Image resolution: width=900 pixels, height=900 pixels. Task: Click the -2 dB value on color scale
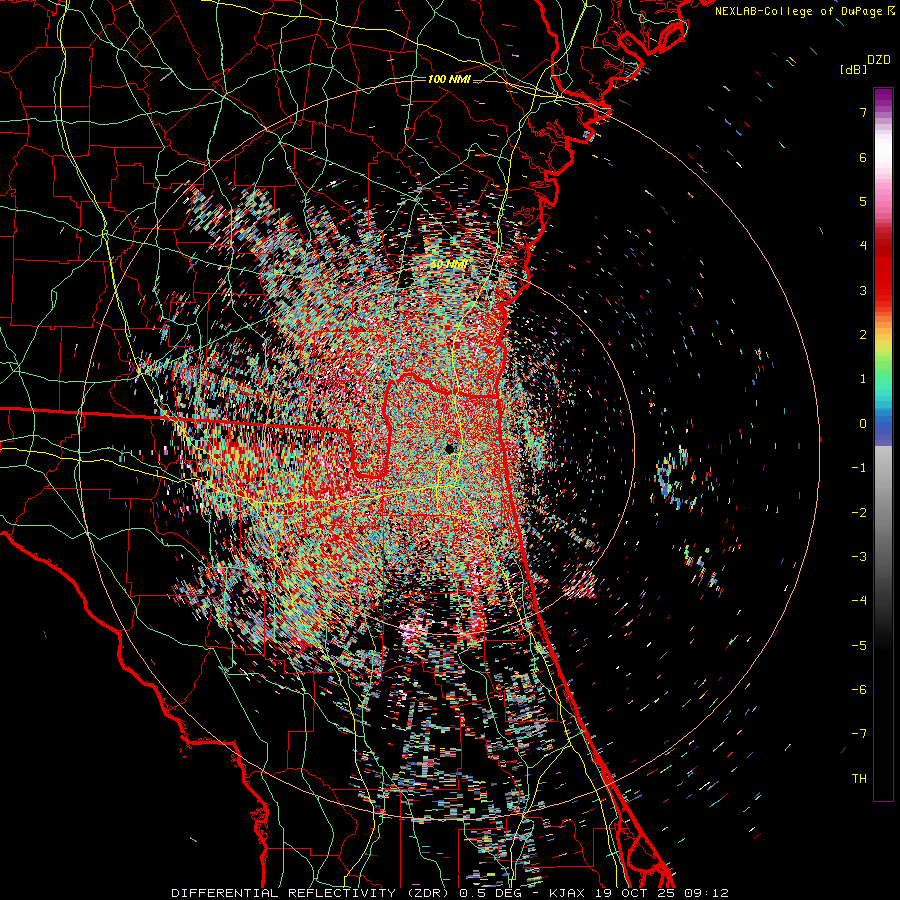(x=859, y=513)
